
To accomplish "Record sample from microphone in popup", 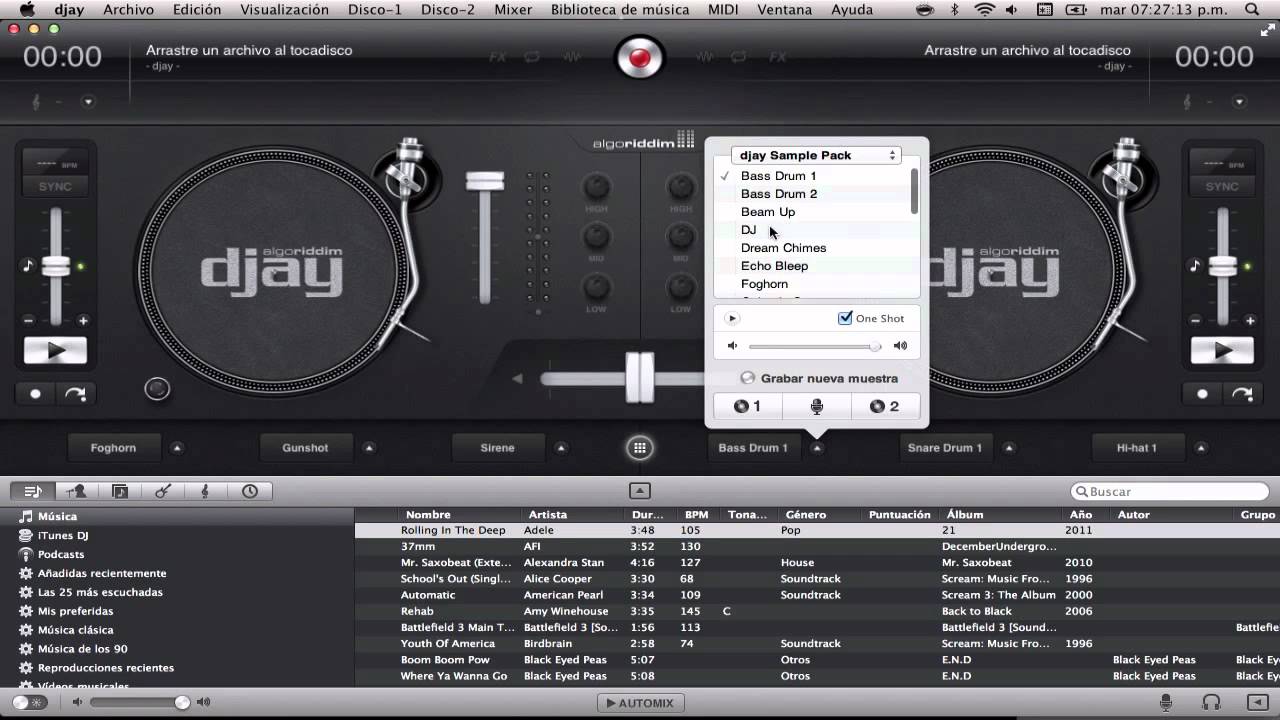I will coord(816,406).
